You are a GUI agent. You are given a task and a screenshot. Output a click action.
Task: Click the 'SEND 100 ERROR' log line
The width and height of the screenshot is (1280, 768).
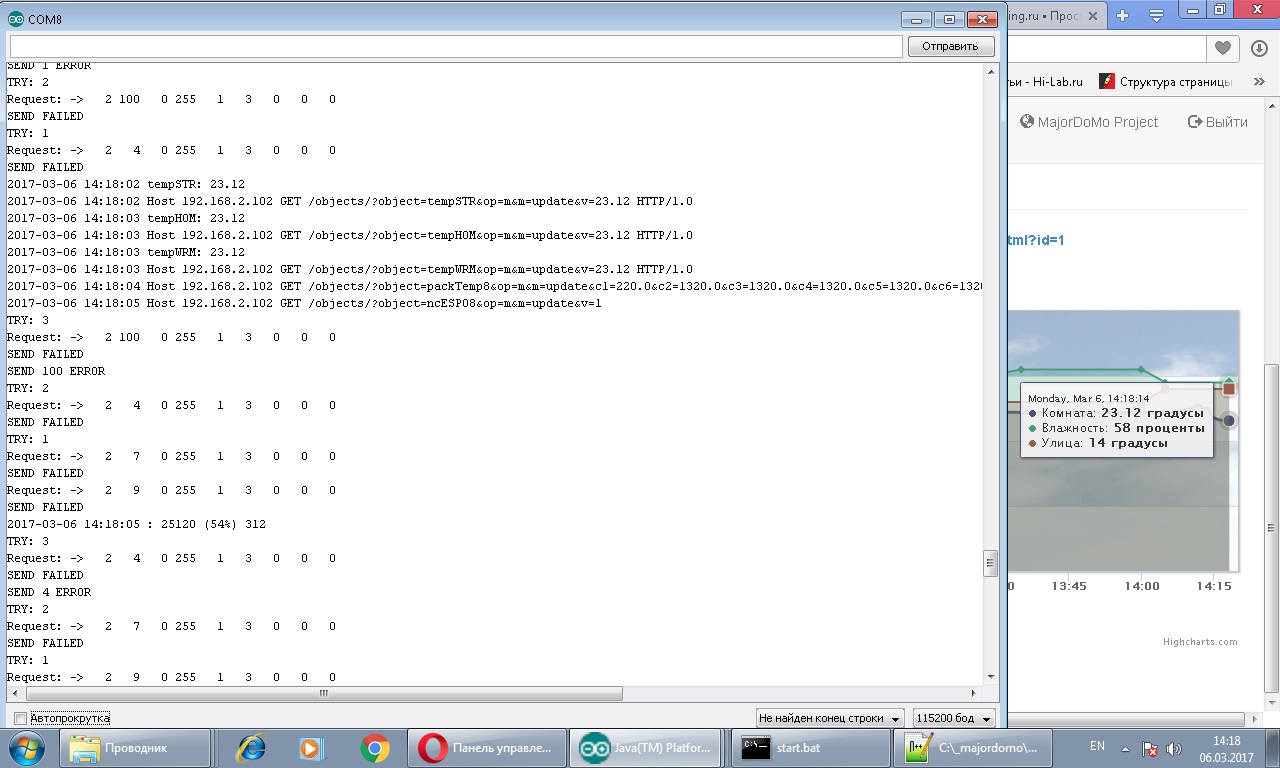56,371
